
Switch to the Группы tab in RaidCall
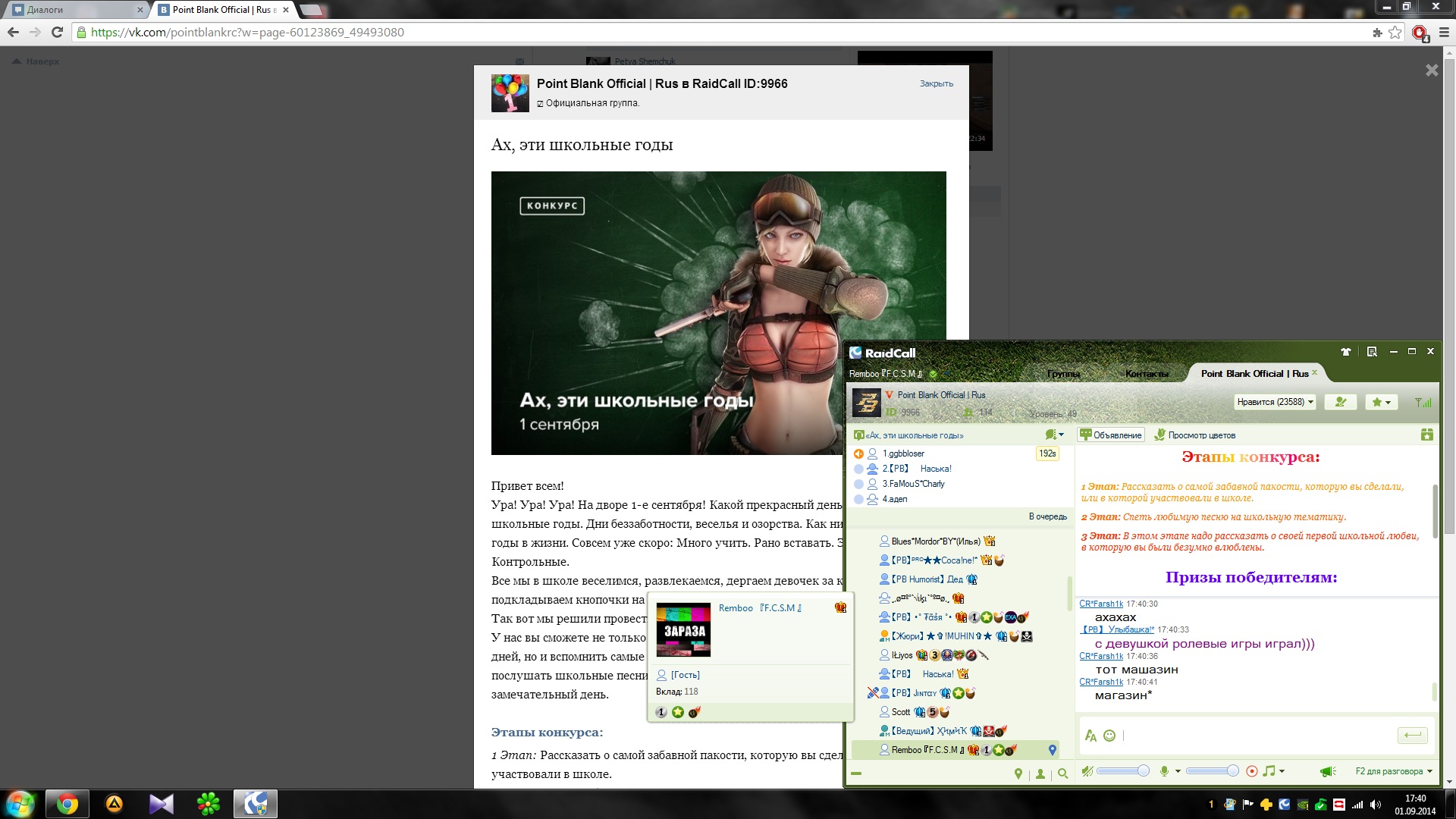pyautogui.click(x=1063, y=374)
